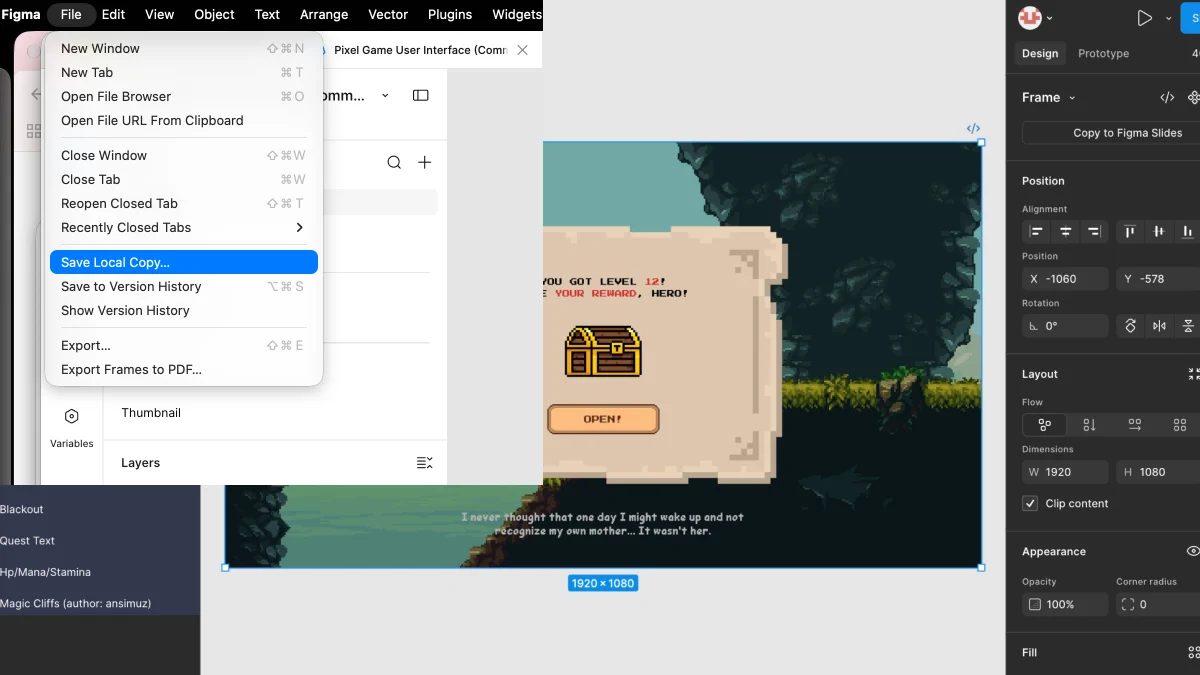Toggle sidebar layout icon in left panel
The image size is (1200, 675).
coord(421,96)
